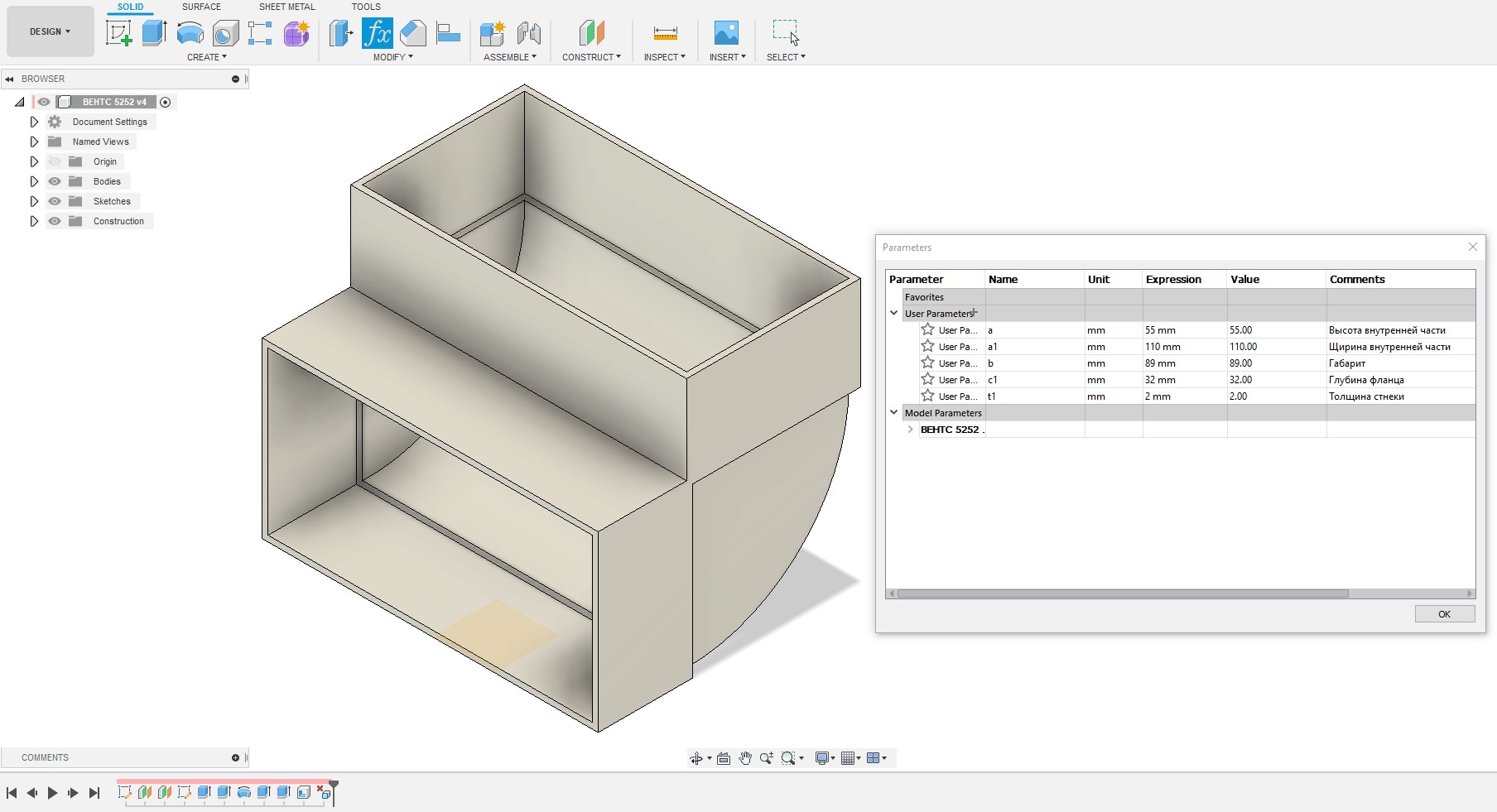Expand the Sketches folder node
1497x812 pixels.
point(34,201)
